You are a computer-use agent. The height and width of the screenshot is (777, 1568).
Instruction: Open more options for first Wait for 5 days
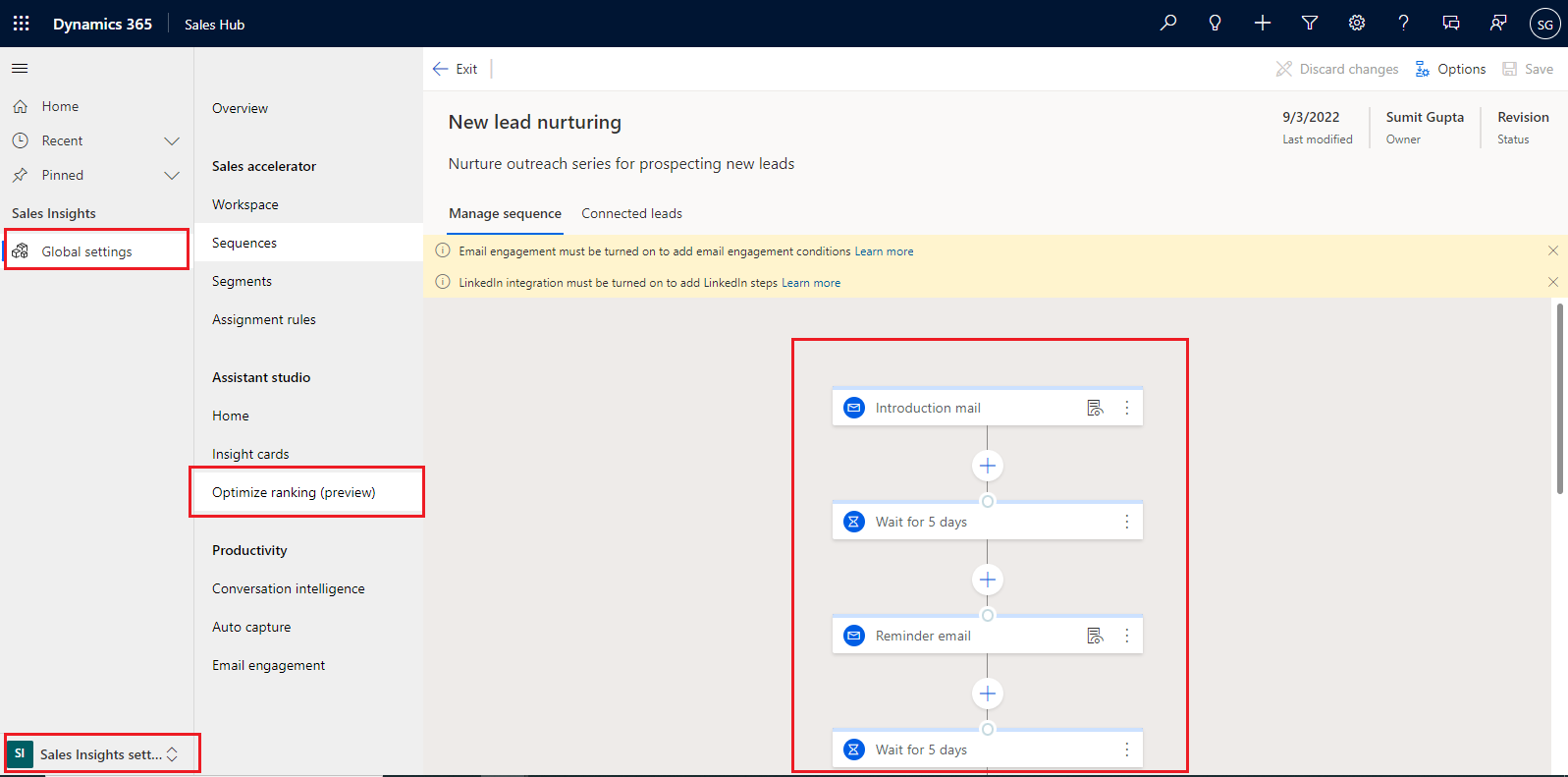(1127, 522)
